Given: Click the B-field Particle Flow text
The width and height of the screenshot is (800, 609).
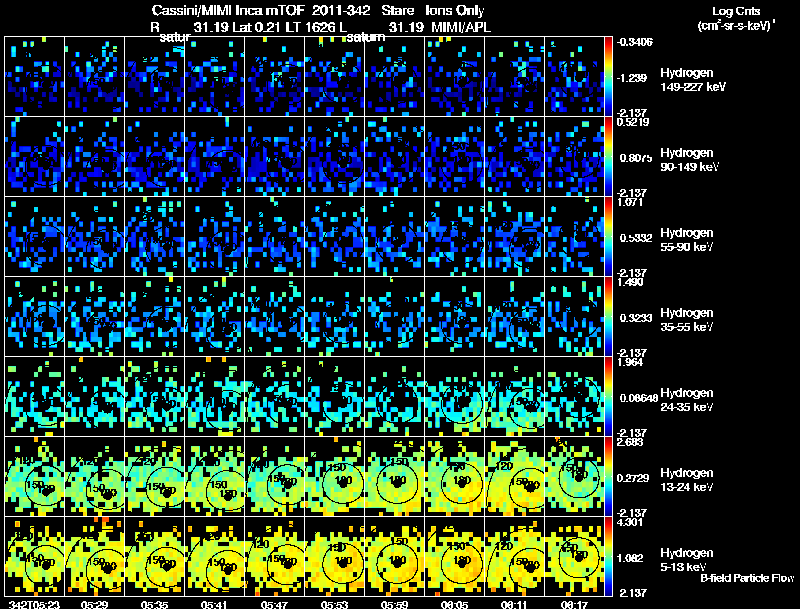Looking at the screenshot, I should (746, 578).
